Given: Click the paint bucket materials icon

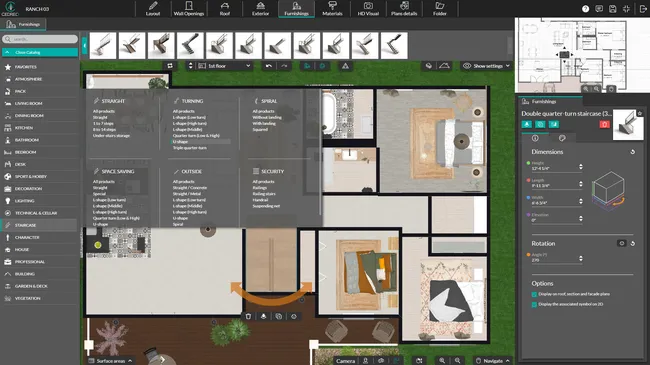Looking at the screenshot, I should click(x=429, y=66).
